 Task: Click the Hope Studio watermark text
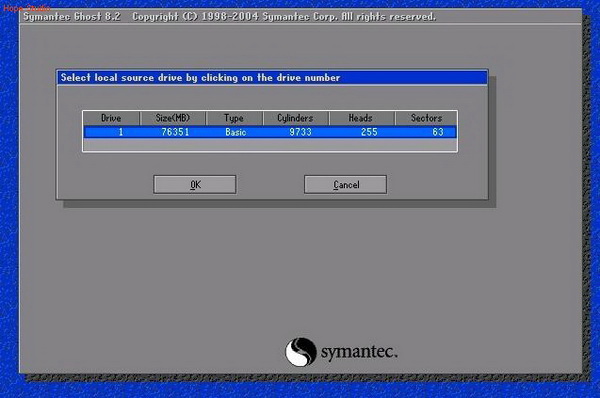[27, 8]
